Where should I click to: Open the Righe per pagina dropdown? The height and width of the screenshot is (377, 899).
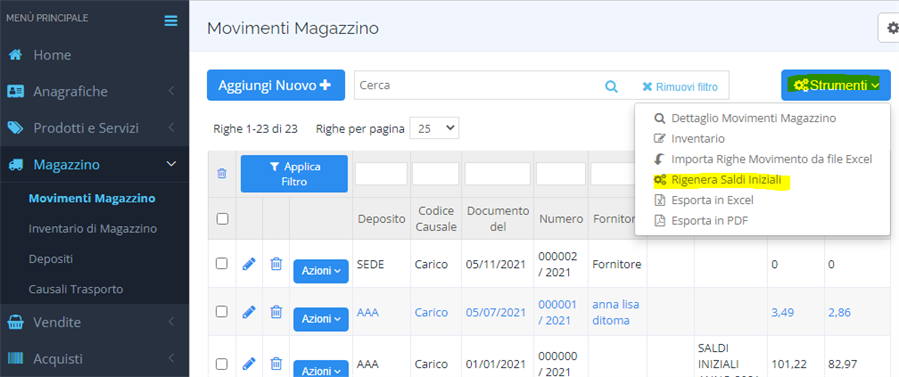pyautogui.click(x=434, y=128)
